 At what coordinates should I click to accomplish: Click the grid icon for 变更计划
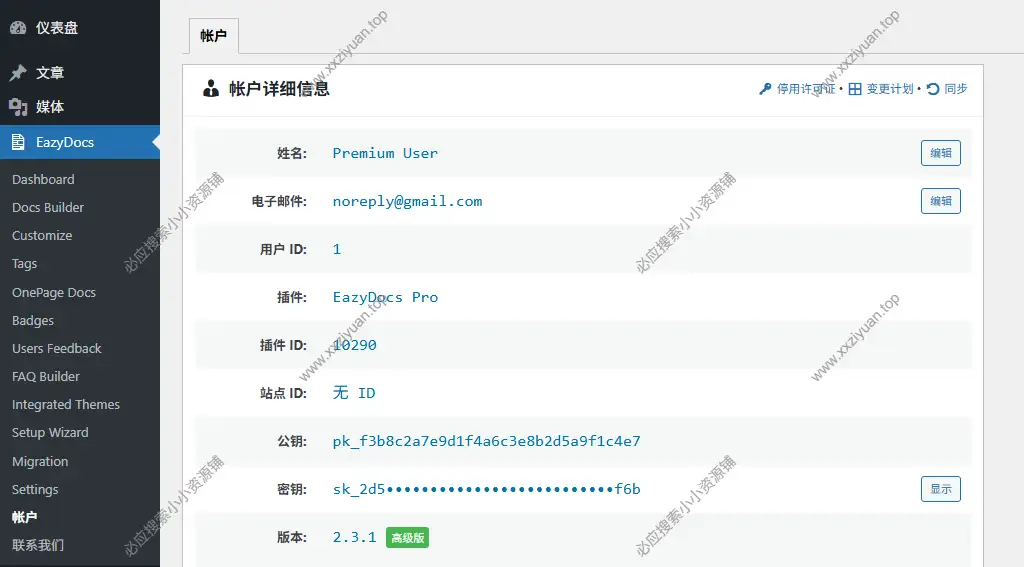click(855, 89)
